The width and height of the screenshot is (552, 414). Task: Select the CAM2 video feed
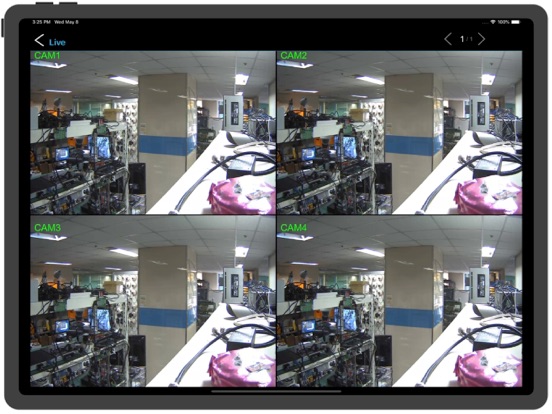[x=400, y=133]
